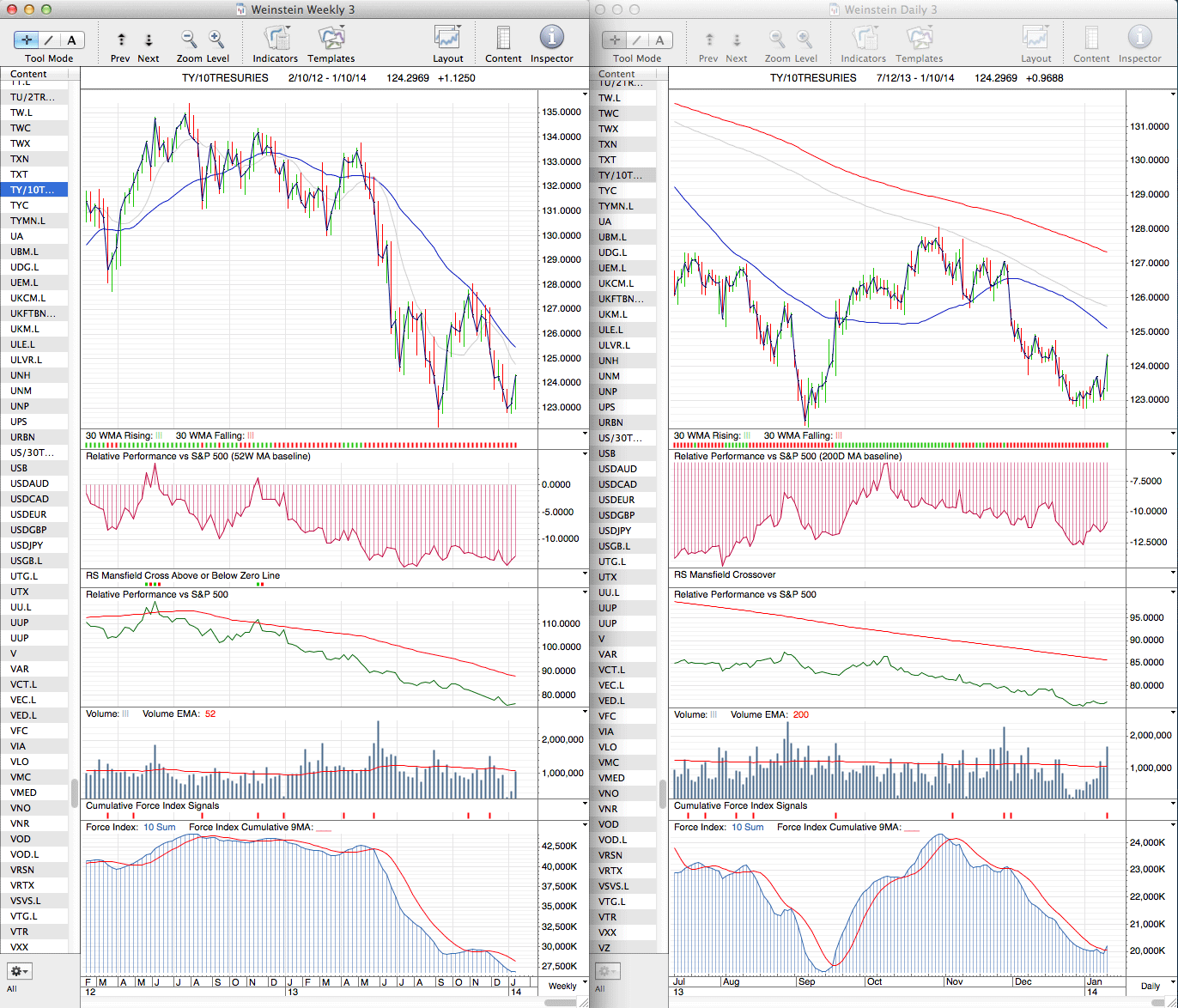Open the gear action menu under Weekly symbol list
The width and height of the screenshot is (1178, 1008).
click(19, 971)
